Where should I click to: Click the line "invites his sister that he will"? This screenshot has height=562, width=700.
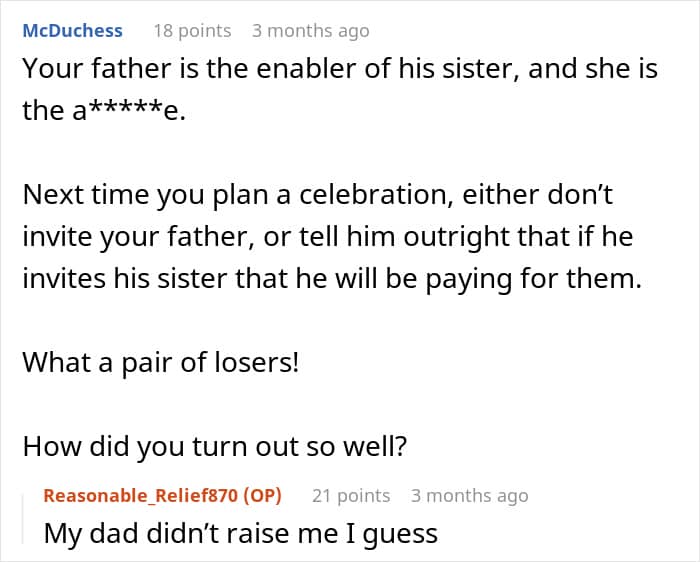(330, 278)
